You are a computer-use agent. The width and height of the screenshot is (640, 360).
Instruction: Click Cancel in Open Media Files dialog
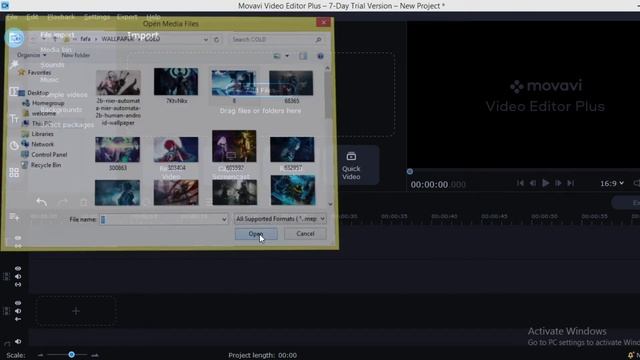coord(305,234)
